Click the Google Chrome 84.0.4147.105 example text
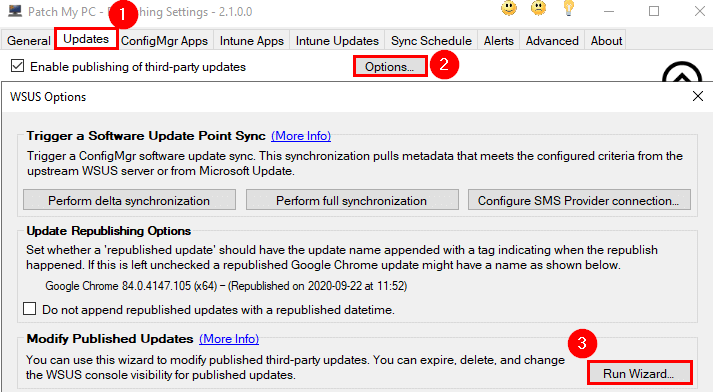The width and height of the screenshot is (713, 392). 226,286
